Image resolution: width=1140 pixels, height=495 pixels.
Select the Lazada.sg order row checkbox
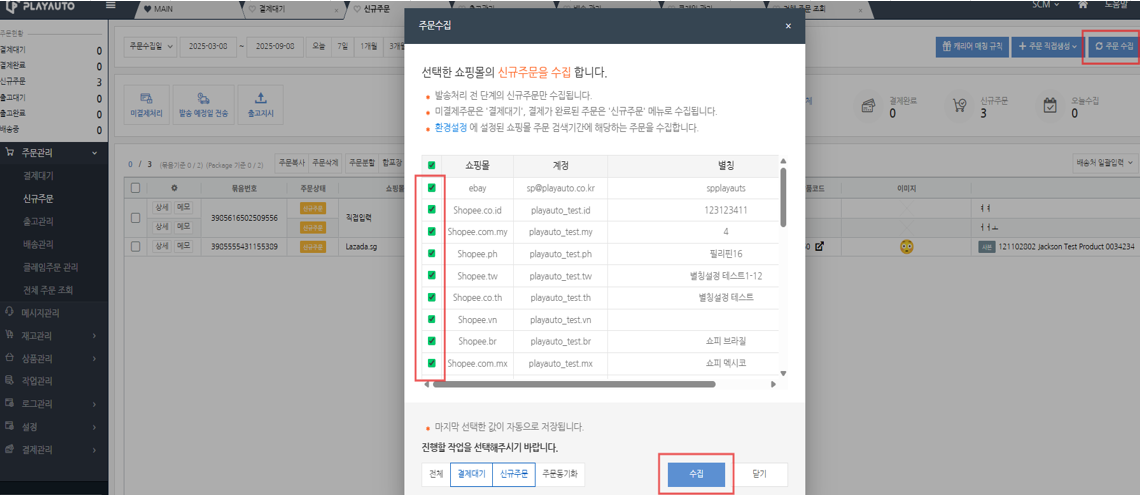(x=135, y=246)
